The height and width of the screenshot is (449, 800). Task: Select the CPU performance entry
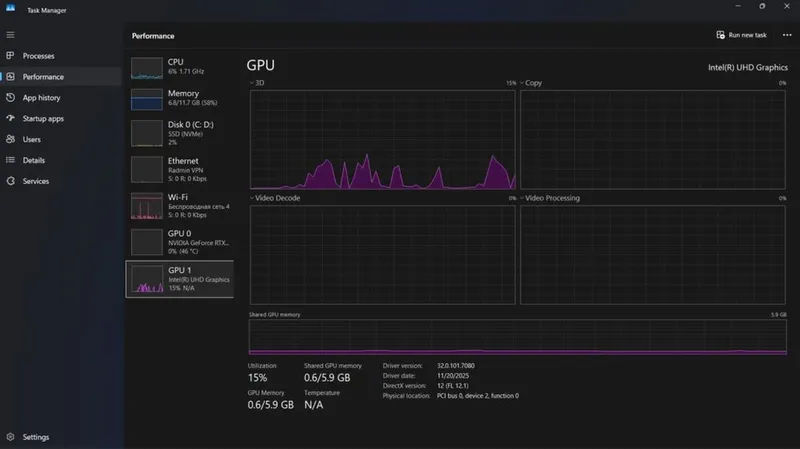180,68
